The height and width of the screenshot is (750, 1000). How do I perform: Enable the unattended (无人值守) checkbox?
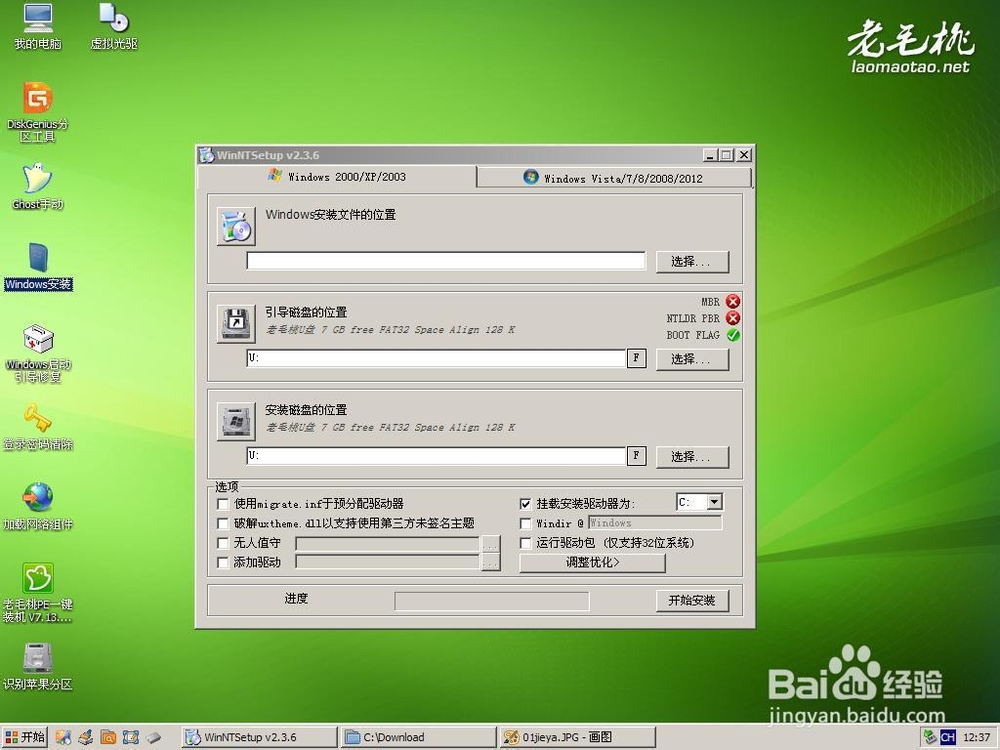(x=223, y=543)
